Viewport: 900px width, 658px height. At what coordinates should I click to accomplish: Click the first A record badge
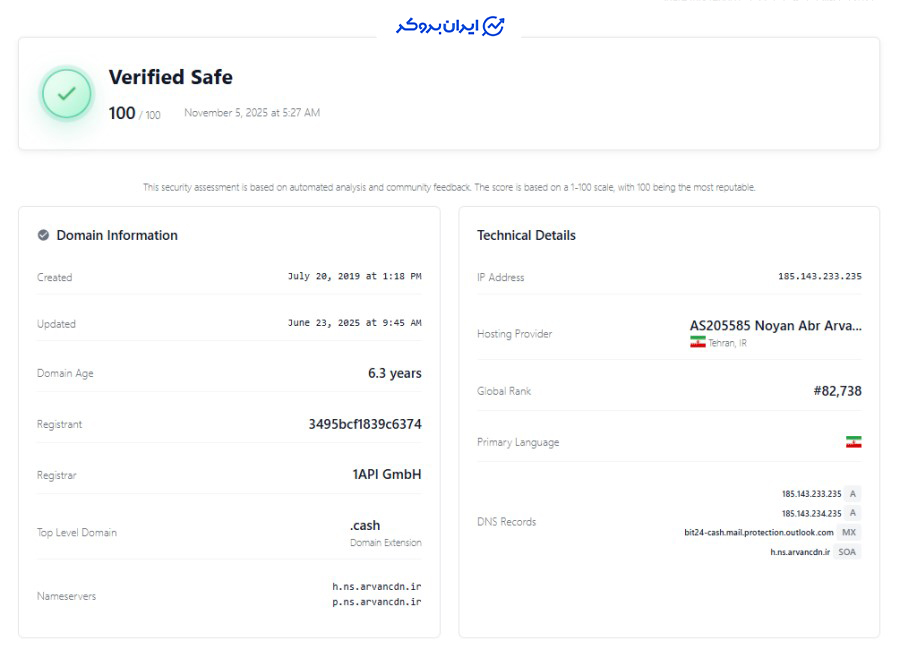tap(852, 494)
